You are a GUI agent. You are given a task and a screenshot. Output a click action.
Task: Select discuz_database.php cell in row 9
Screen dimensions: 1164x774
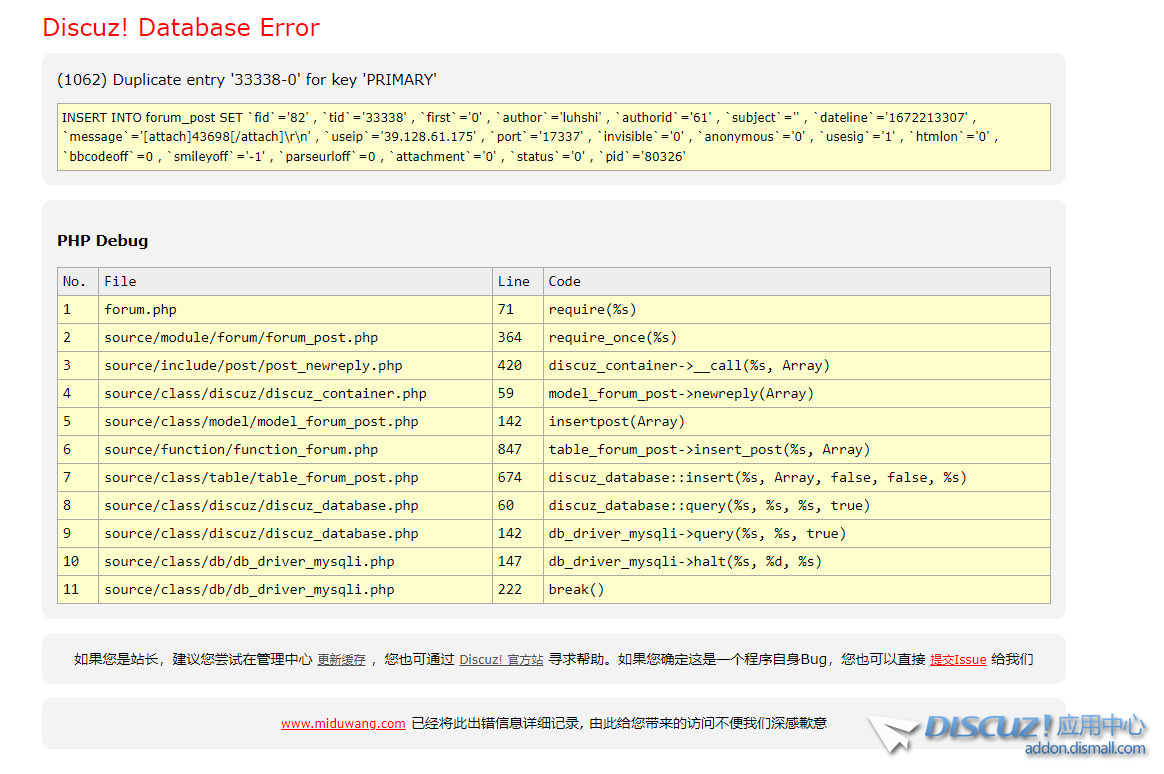pyautogui.click(x=295, y=534)
